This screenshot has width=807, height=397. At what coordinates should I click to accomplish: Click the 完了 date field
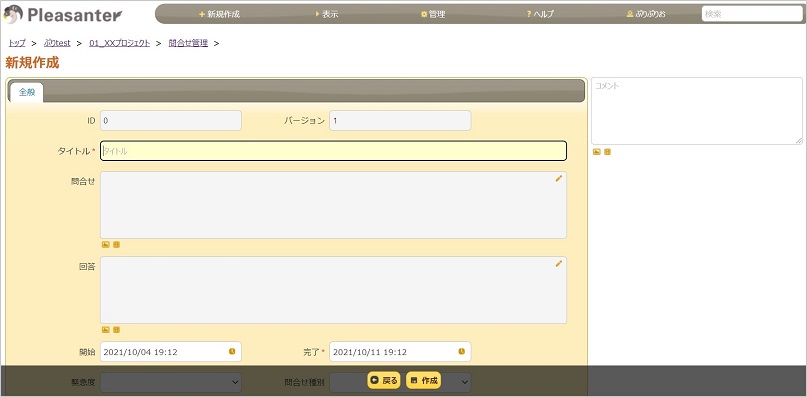pos(400,352)
